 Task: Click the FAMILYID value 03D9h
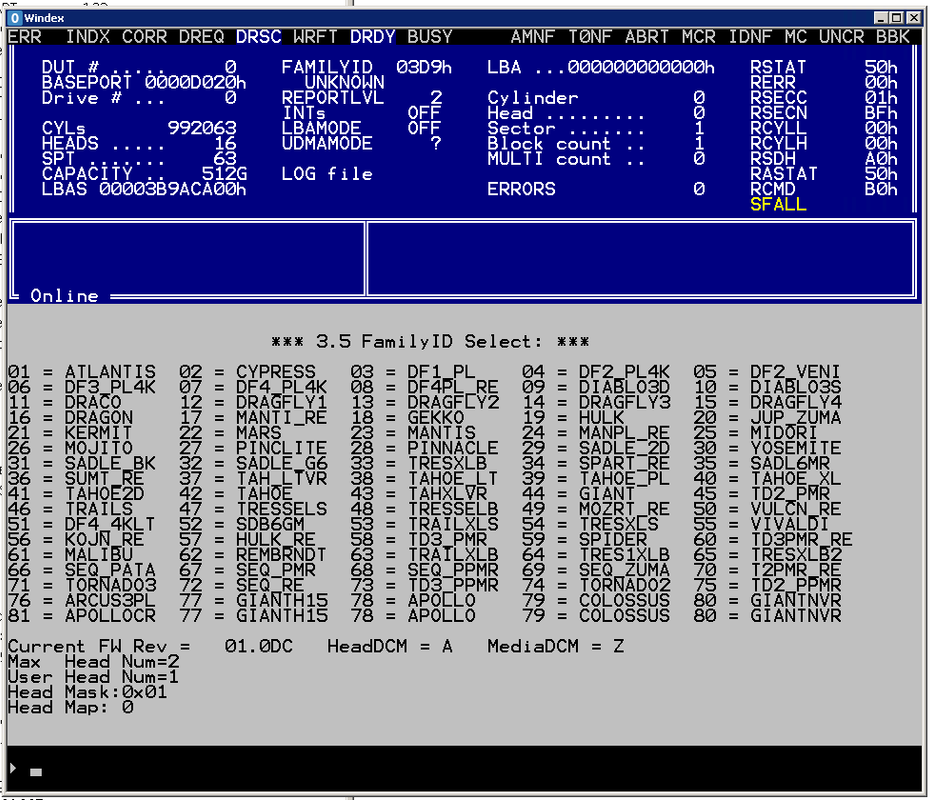point(424,67)
